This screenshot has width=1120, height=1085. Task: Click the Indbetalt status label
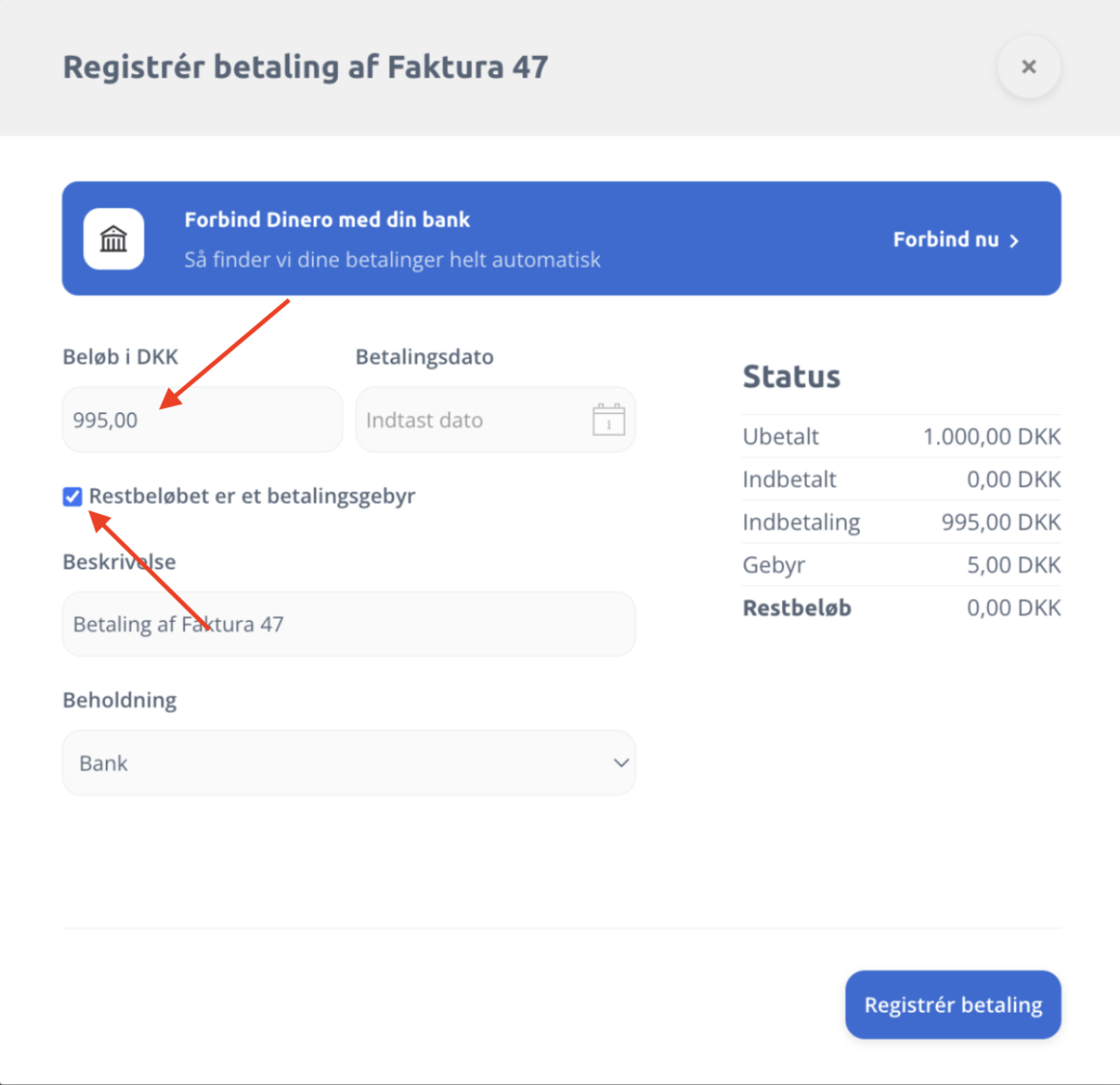pyautogui.click(x=789, y=479)
